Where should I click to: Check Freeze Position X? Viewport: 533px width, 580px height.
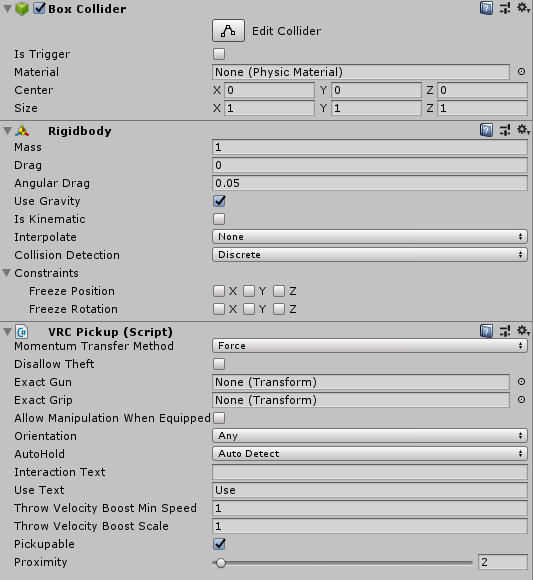point(219,291)
